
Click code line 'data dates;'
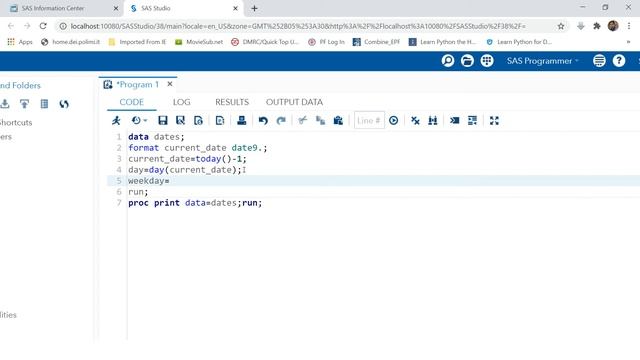pos(156,137)
